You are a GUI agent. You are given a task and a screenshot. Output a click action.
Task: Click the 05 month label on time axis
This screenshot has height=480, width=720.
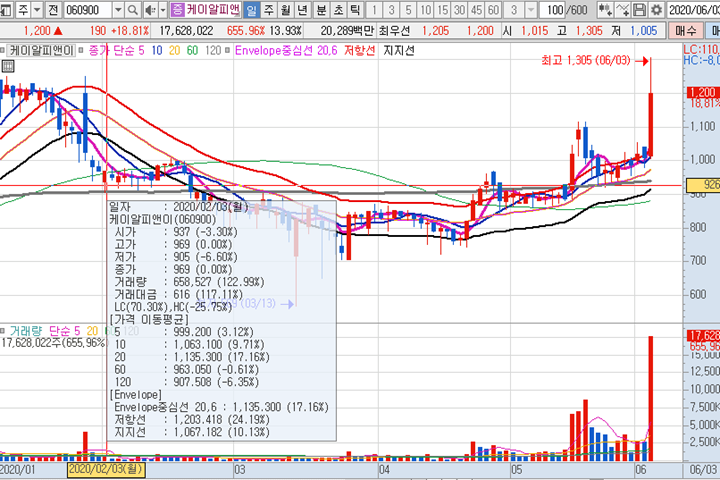coord(517,469)
